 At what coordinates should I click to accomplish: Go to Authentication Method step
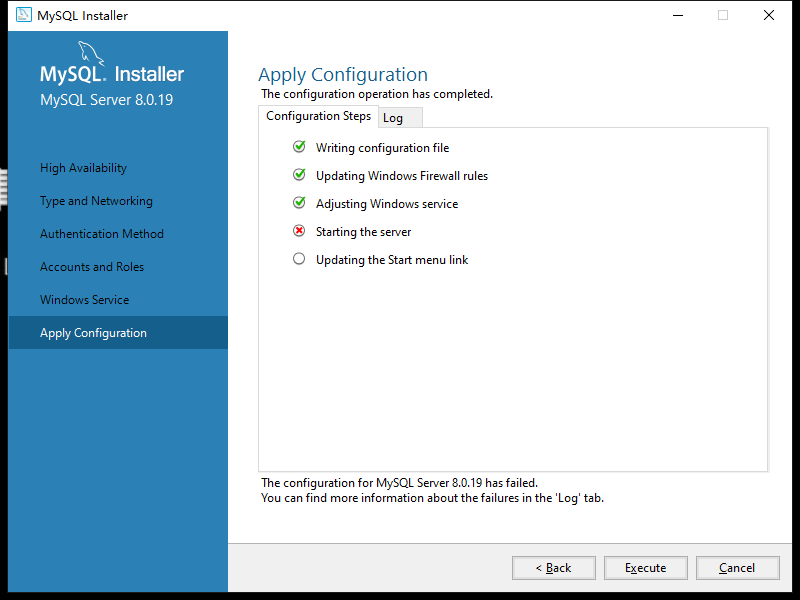tap(102, 234)
